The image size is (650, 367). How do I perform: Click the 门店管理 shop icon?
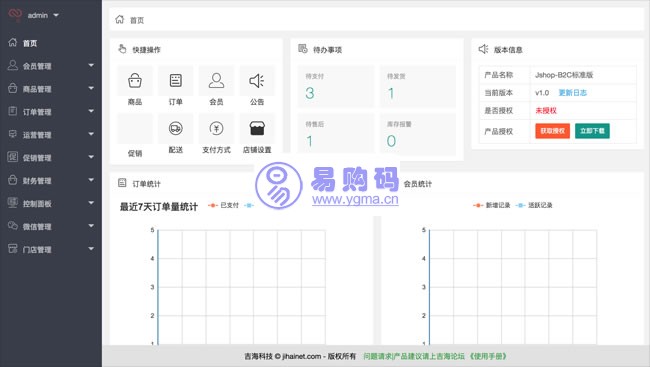point(12,249)
